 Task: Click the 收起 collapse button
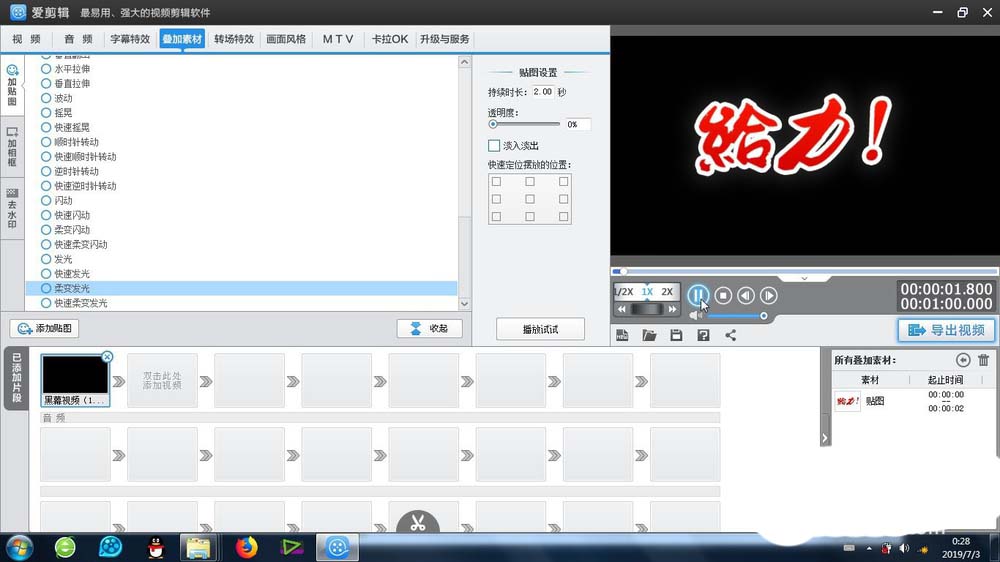[430, 329]
